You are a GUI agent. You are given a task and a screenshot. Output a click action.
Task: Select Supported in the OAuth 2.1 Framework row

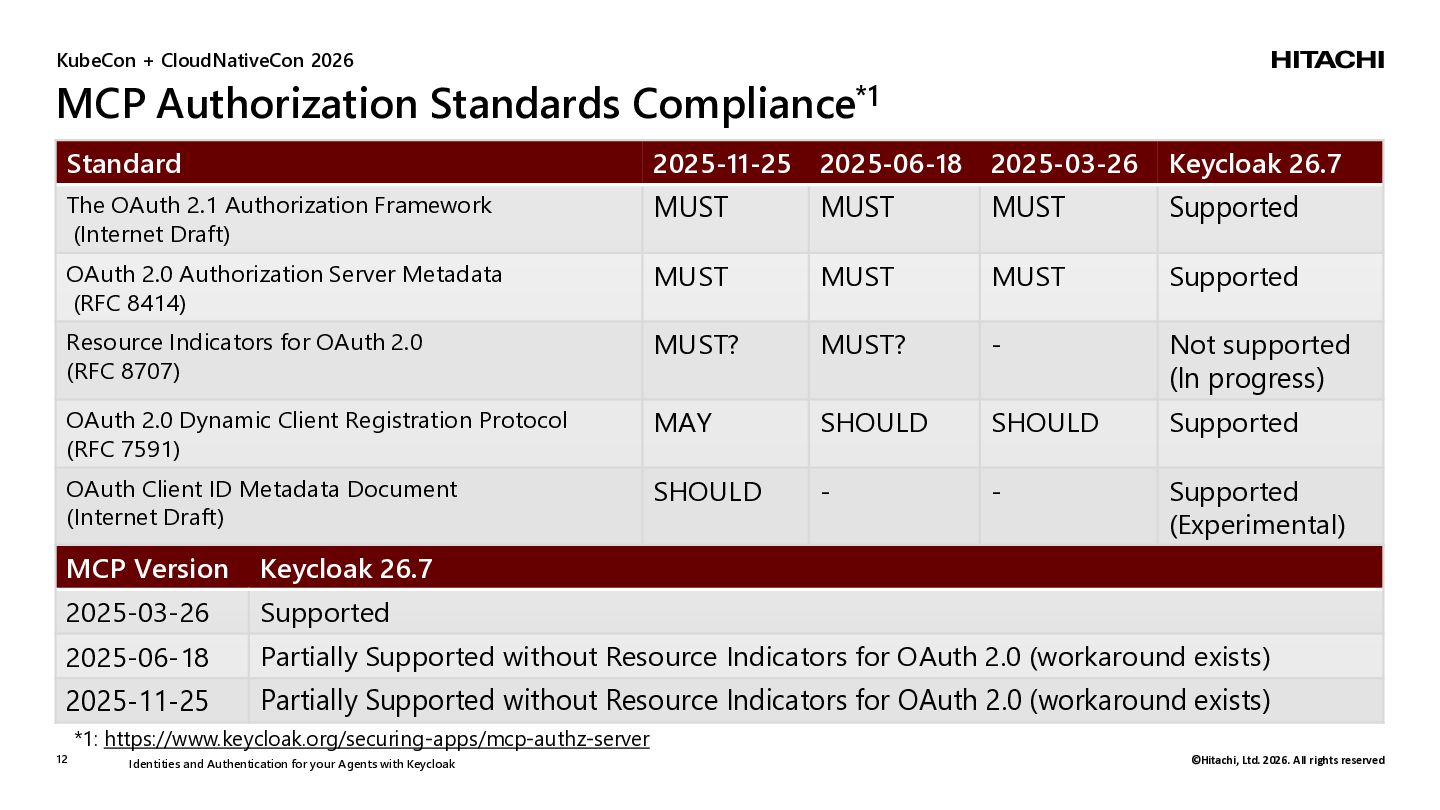(1234, 208)
